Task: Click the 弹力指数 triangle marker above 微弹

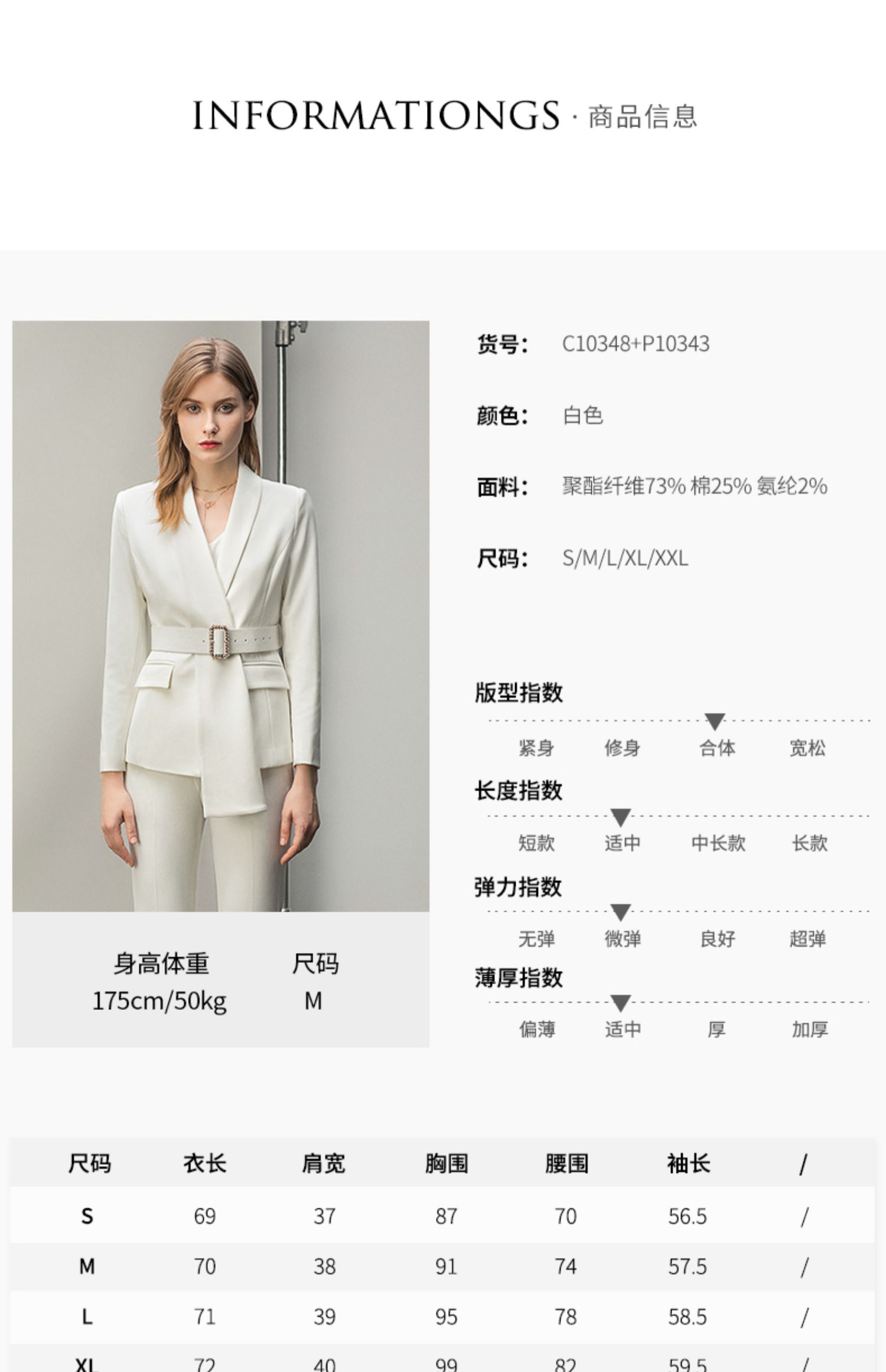Action: 620,912
